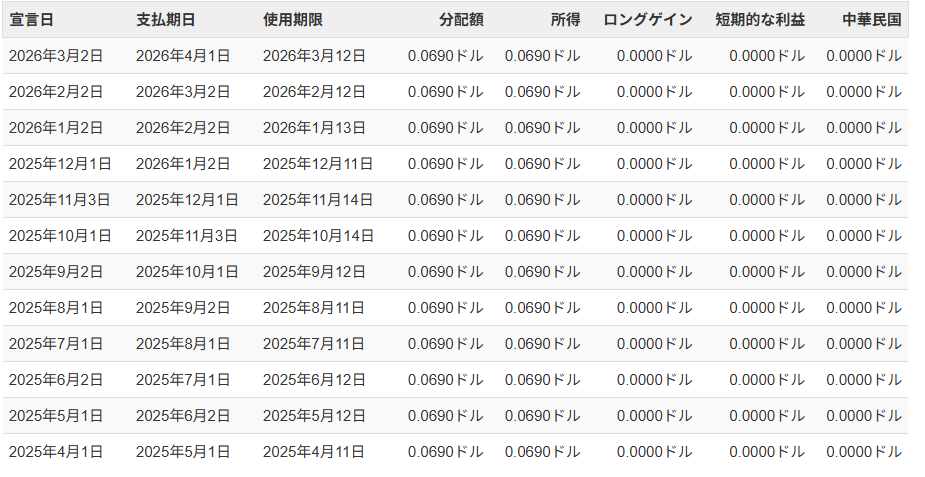Click the 使用期限 cell 2025年8月11日
Image resolution: width=925 pixels, height=477 pixels.
pyautogui.click(x=314, y=308)
